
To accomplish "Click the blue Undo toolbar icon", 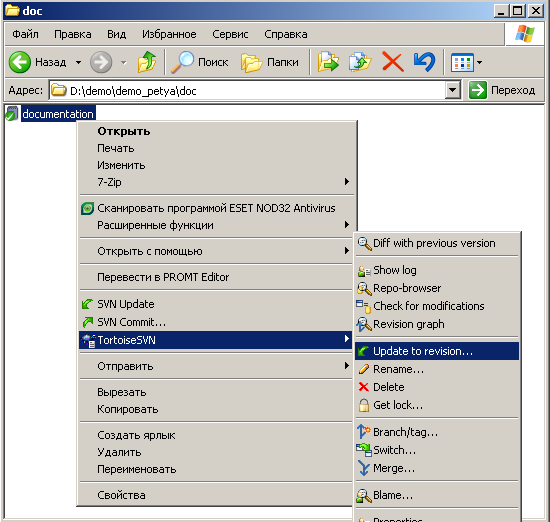I will point(424,62).
